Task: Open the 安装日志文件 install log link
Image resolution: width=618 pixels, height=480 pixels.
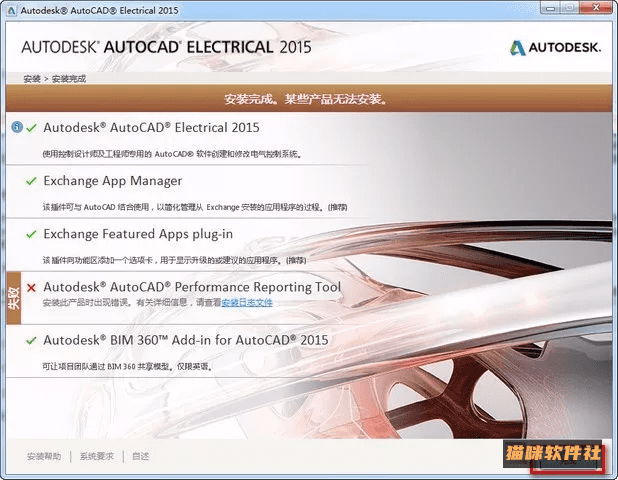Action: (247, 303)
